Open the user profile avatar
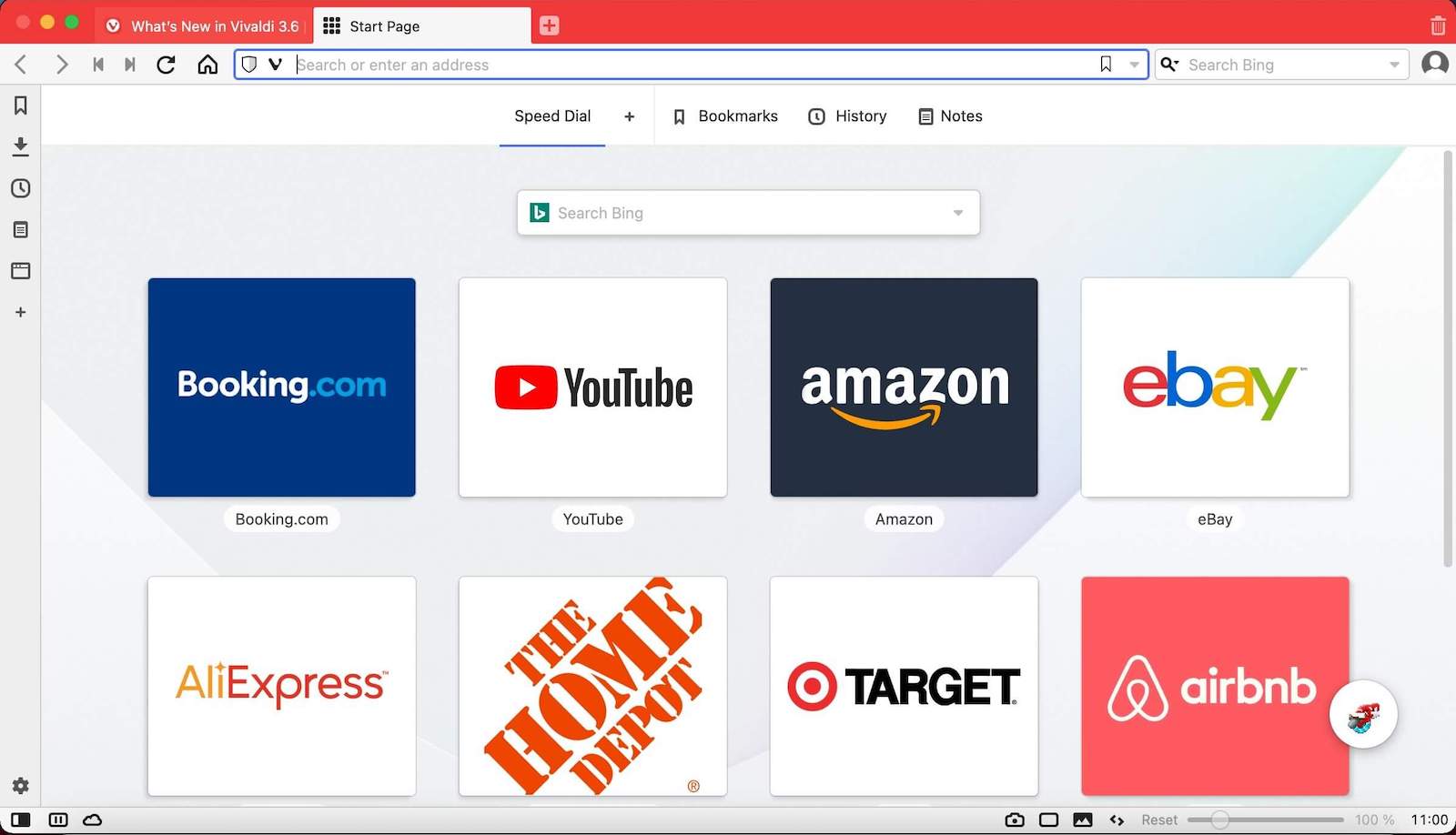The height and width of the screenshot is (835, 1456). 1435,65
